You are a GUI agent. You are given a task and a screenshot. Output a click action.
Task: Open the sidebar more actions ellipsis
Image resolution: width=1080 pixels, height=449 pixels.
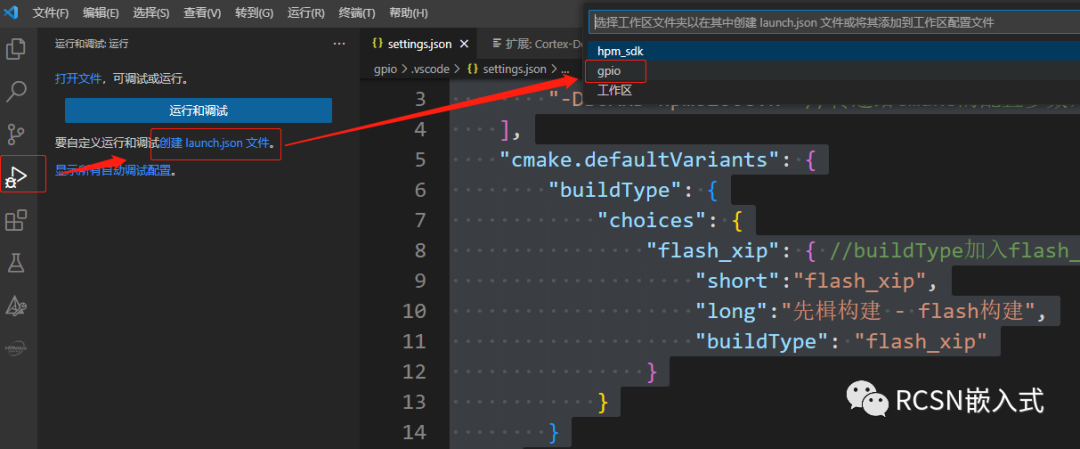coord(339,44)
